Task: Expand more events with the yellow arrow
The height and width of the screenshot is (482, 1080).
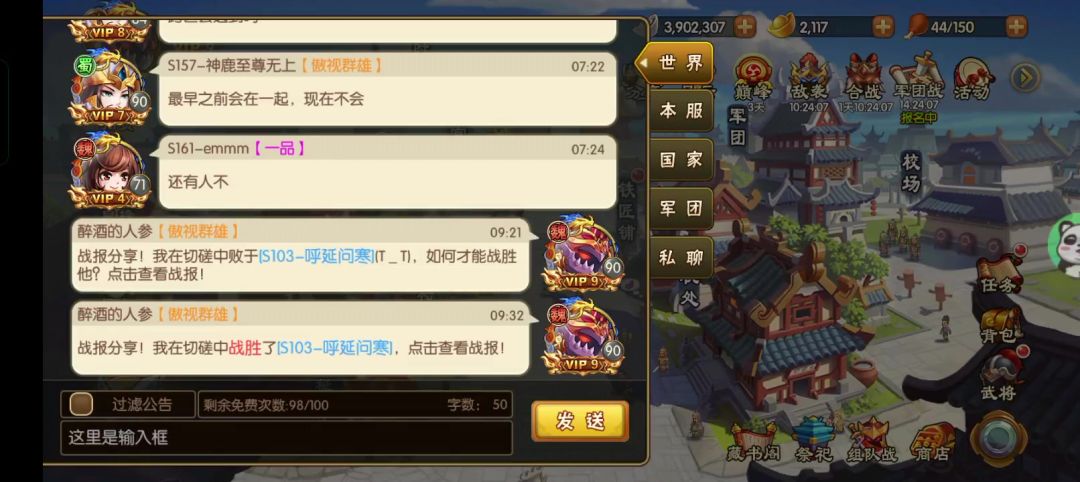Action: tap(1025, 77)
